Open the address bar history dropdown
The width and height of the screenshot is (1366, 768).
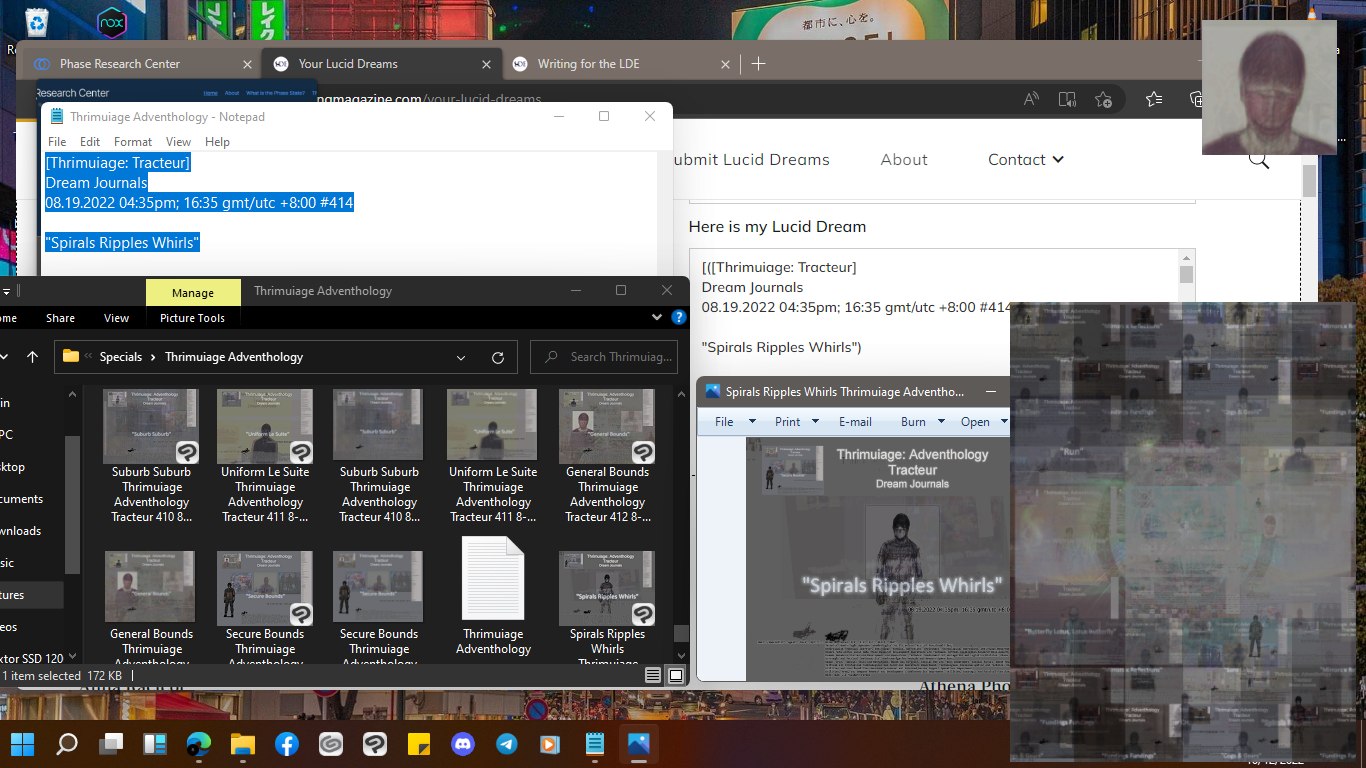click(x=461, y=357)
